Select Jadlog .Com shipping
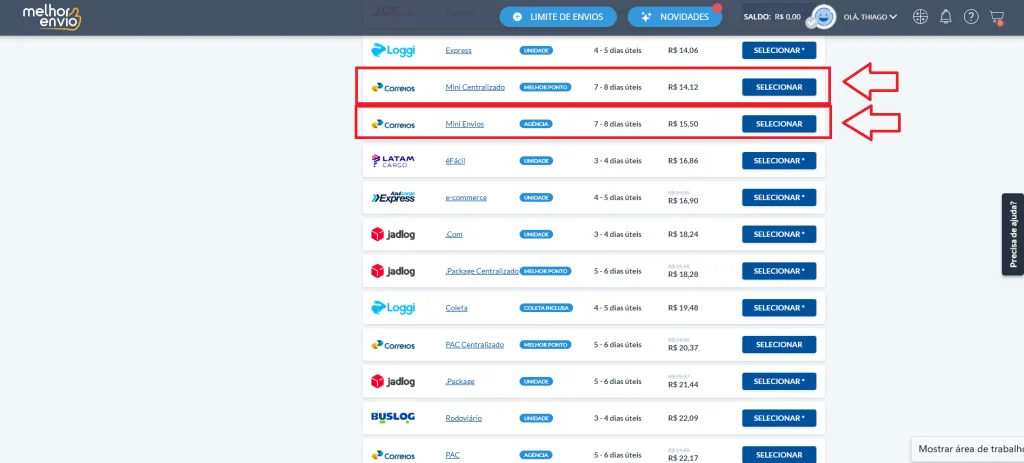The width and height of the screenshot is (1024, 463). click(779, 234)
